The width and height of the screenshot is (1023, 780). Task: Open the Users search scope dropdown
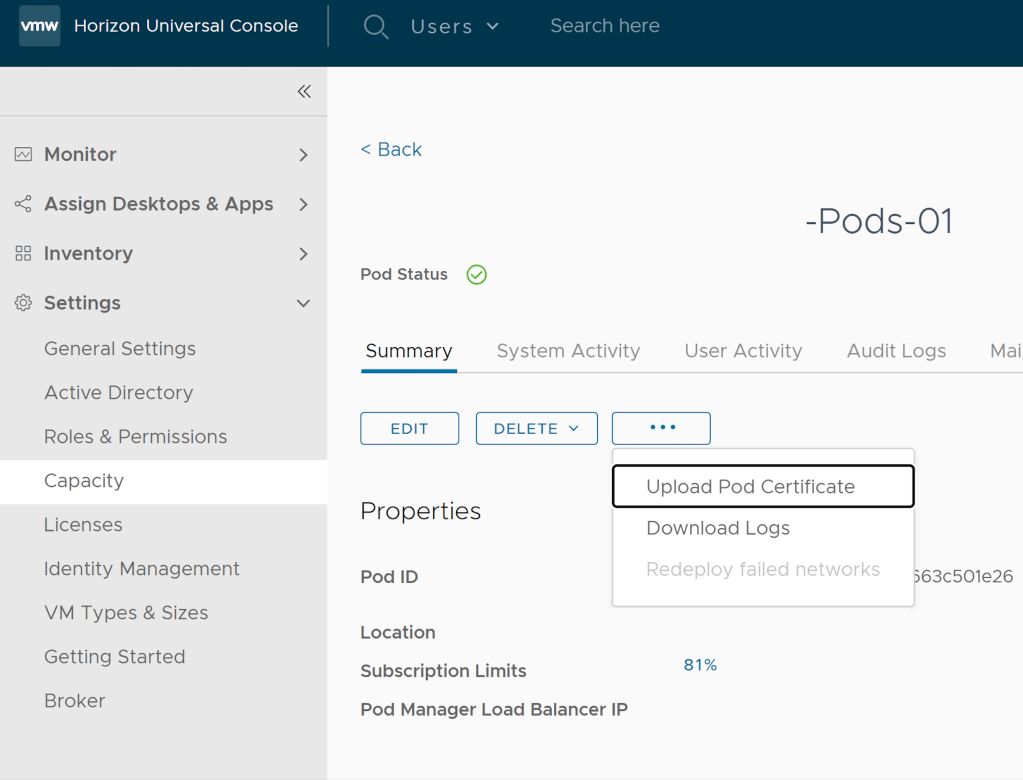(x=455, y=27)
